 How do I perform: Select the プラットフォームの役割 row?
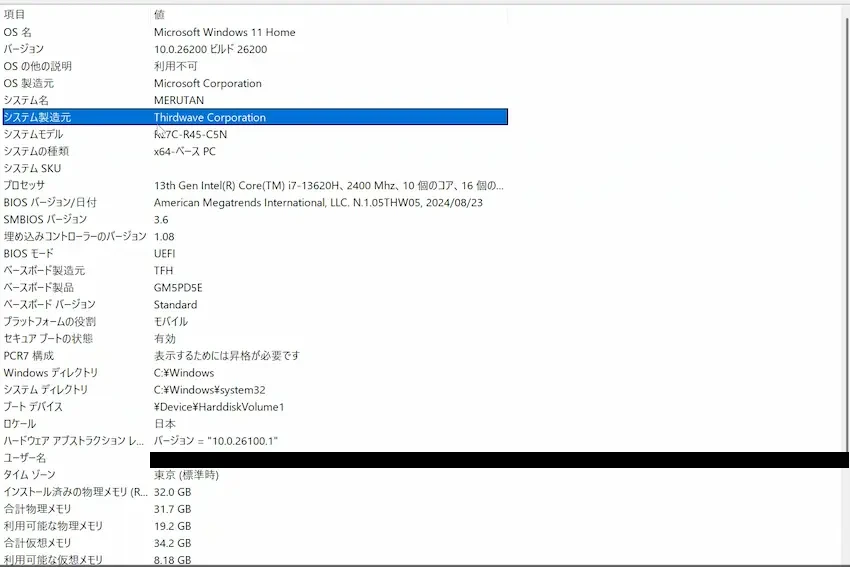click(x=255, y=321)
